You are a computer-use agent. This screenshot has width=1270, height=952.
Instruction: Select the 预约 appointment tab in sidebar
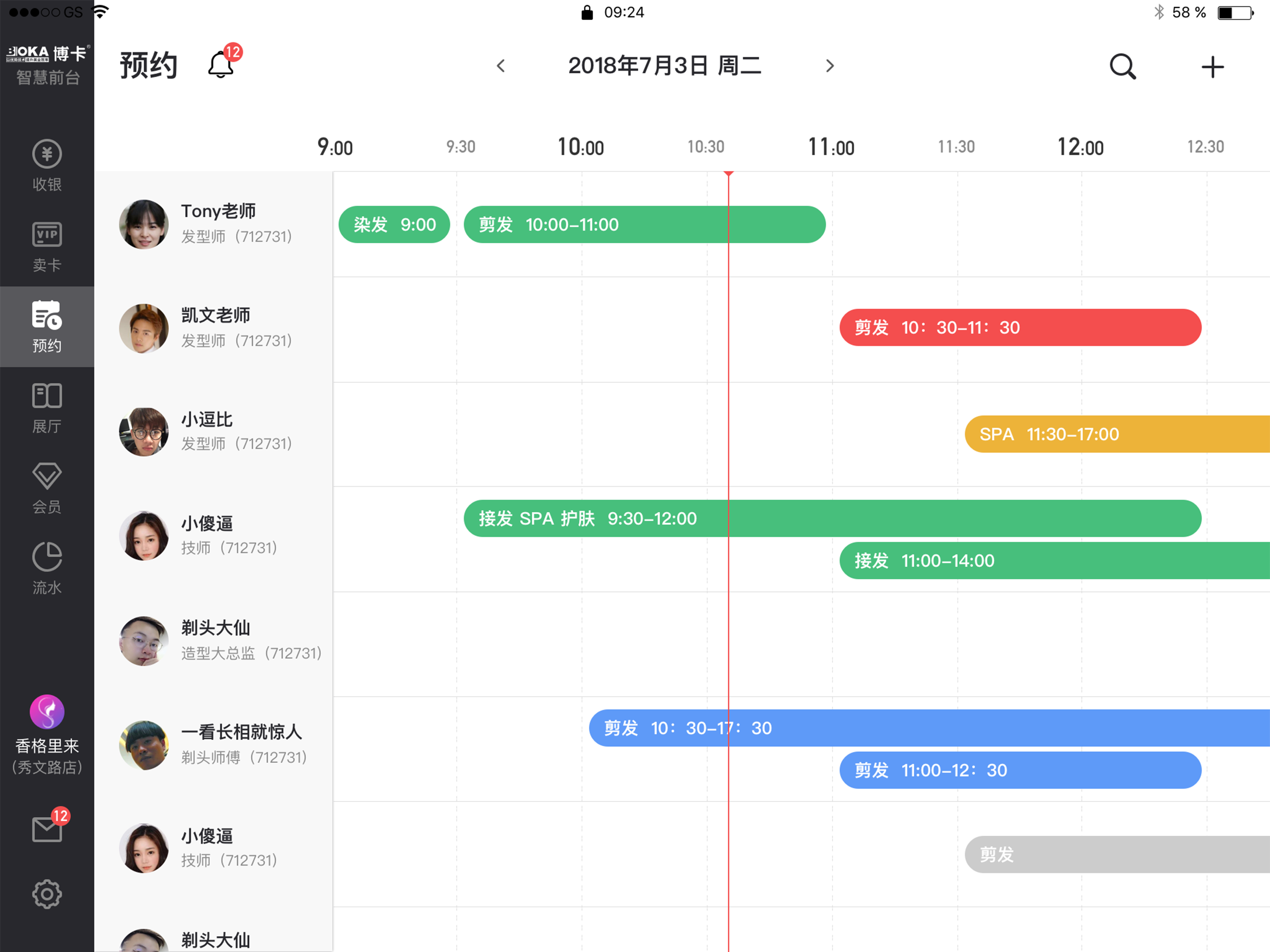coord(47,326)
